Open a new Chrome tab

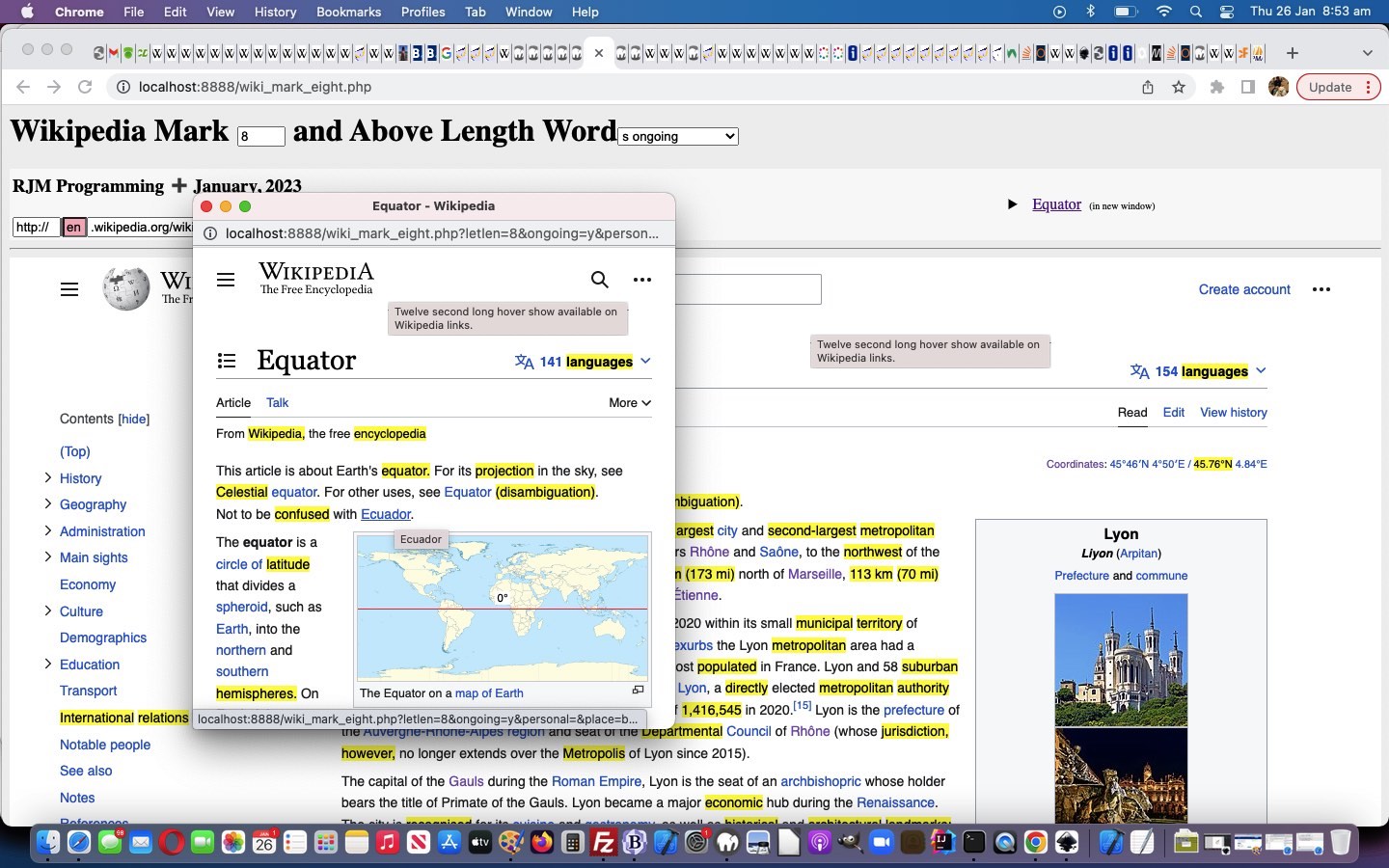pos(1293,53)
